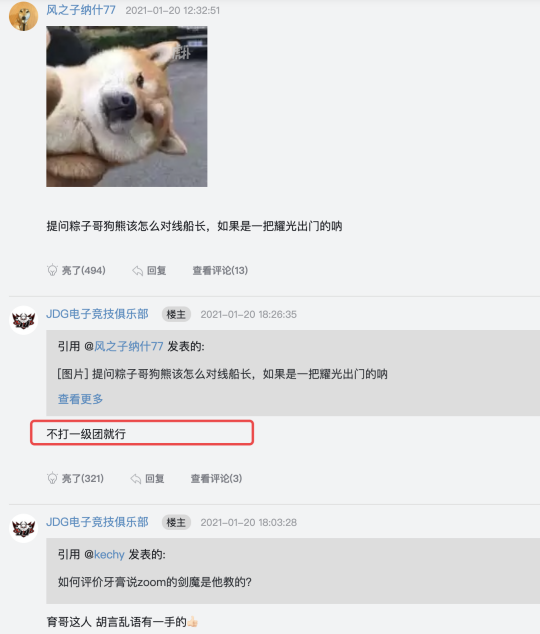Expand 查看评论(3) comments
The height and width of the screenshot is (634, 540).
coord(216,479)
